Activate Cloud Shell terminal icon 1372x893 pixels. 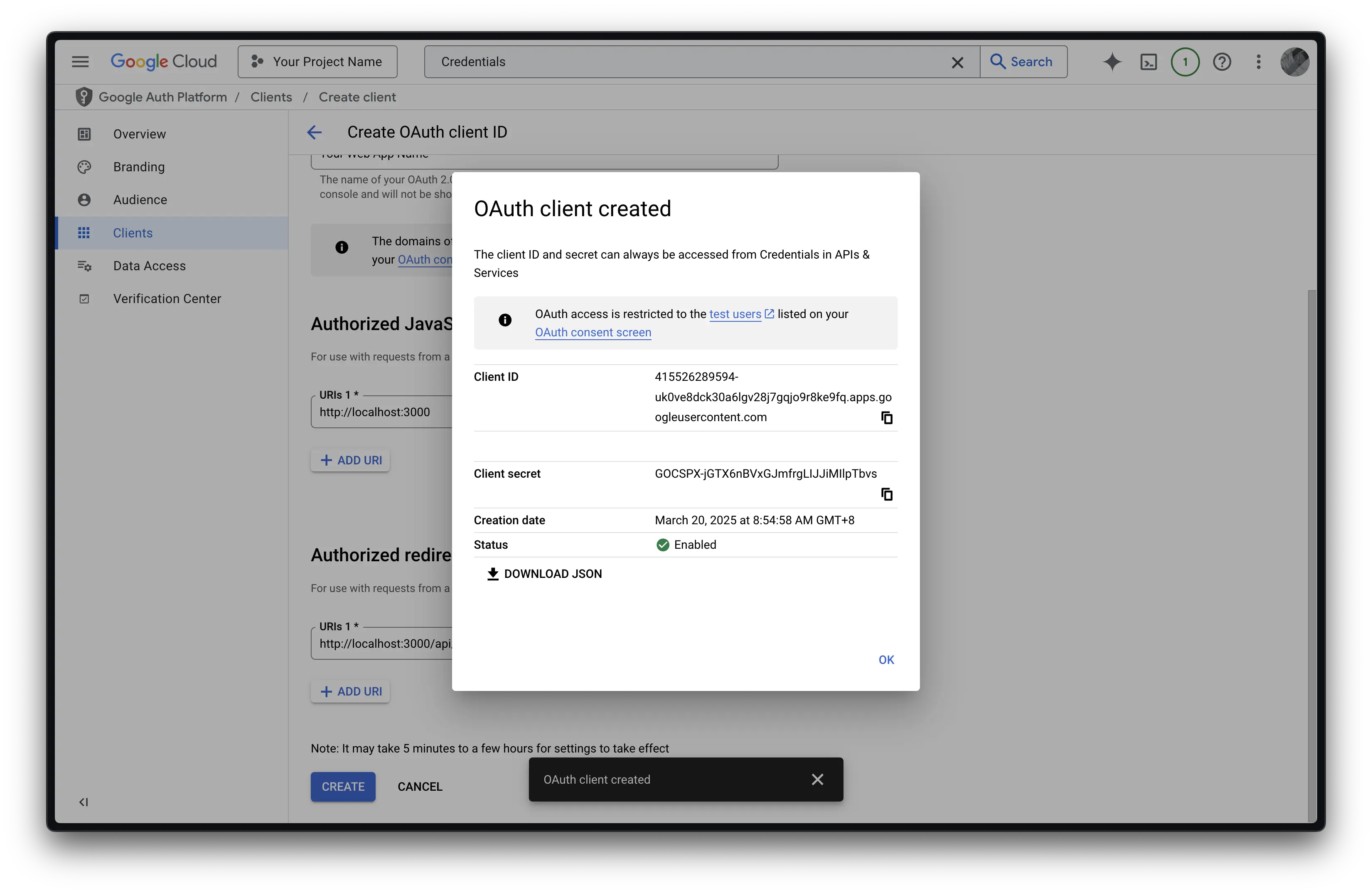point(1148,62)
